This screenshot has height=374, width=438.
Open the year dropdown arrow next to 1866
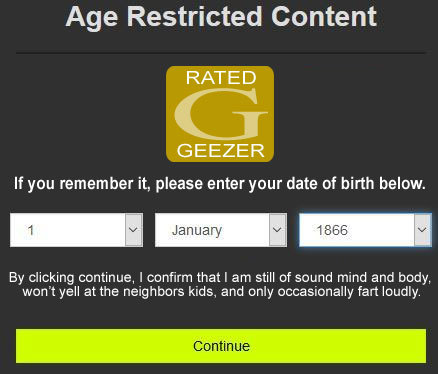click(x=422, y=230)
